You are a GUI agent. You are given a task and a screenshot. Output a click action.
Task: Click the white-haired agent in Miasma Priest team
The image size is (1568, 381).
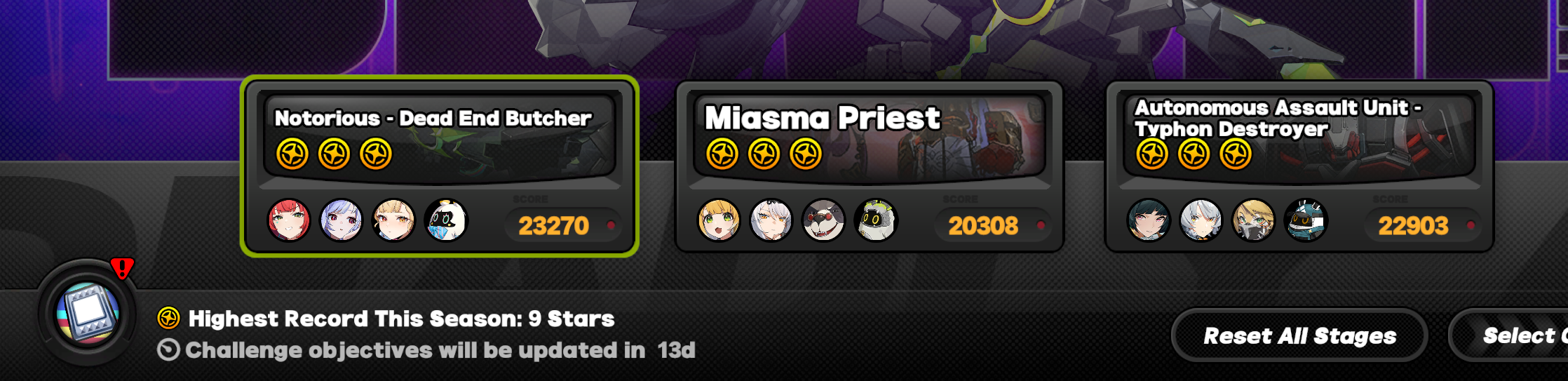coord(771,220)
